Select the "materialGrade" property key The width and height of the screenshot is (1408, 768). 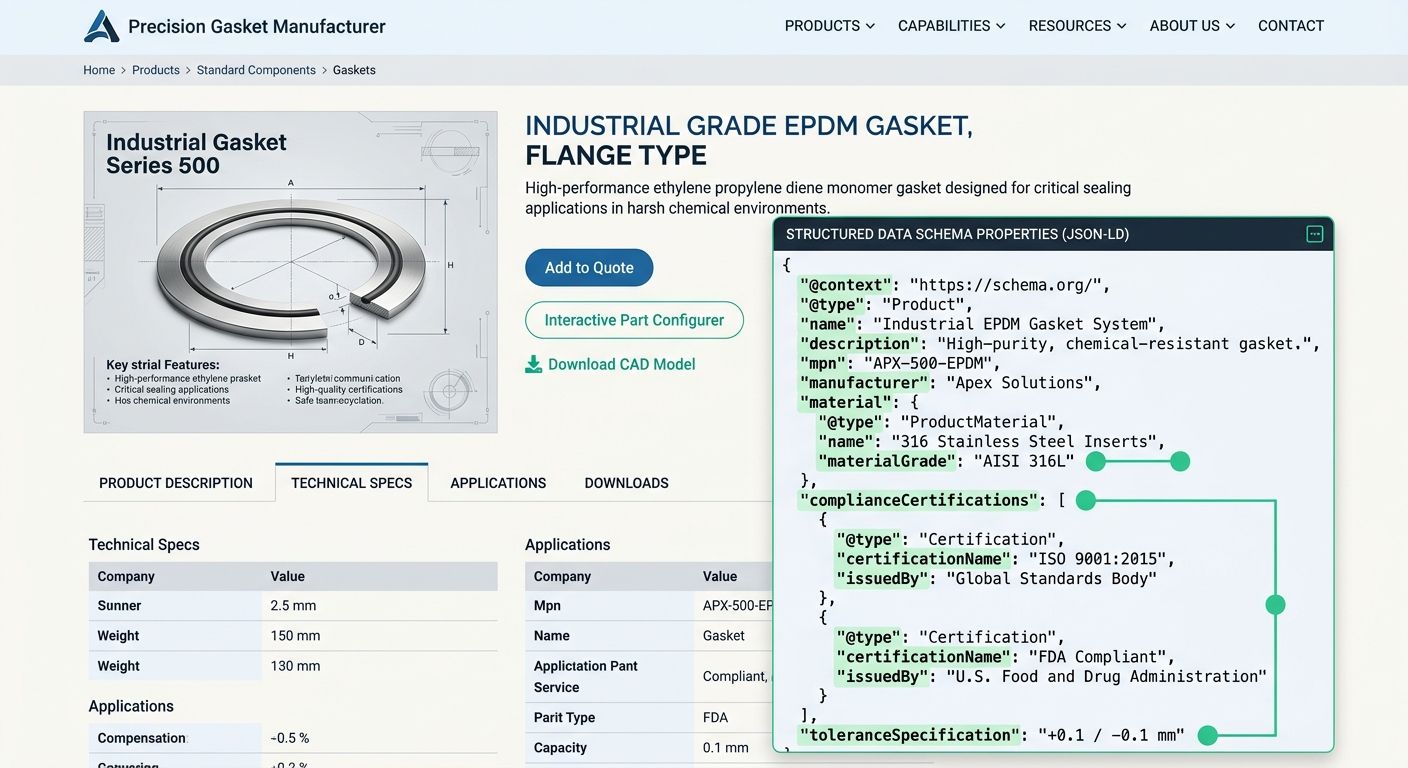point(887,461)
